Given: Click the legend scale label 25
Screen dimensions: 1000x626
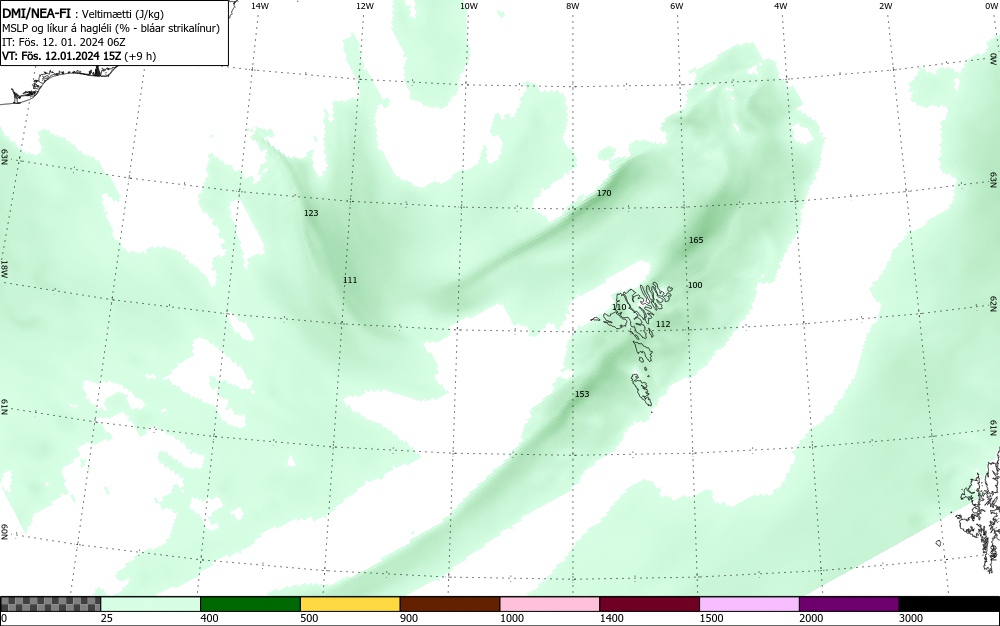Looking at the screenshot, I should 107,618.
